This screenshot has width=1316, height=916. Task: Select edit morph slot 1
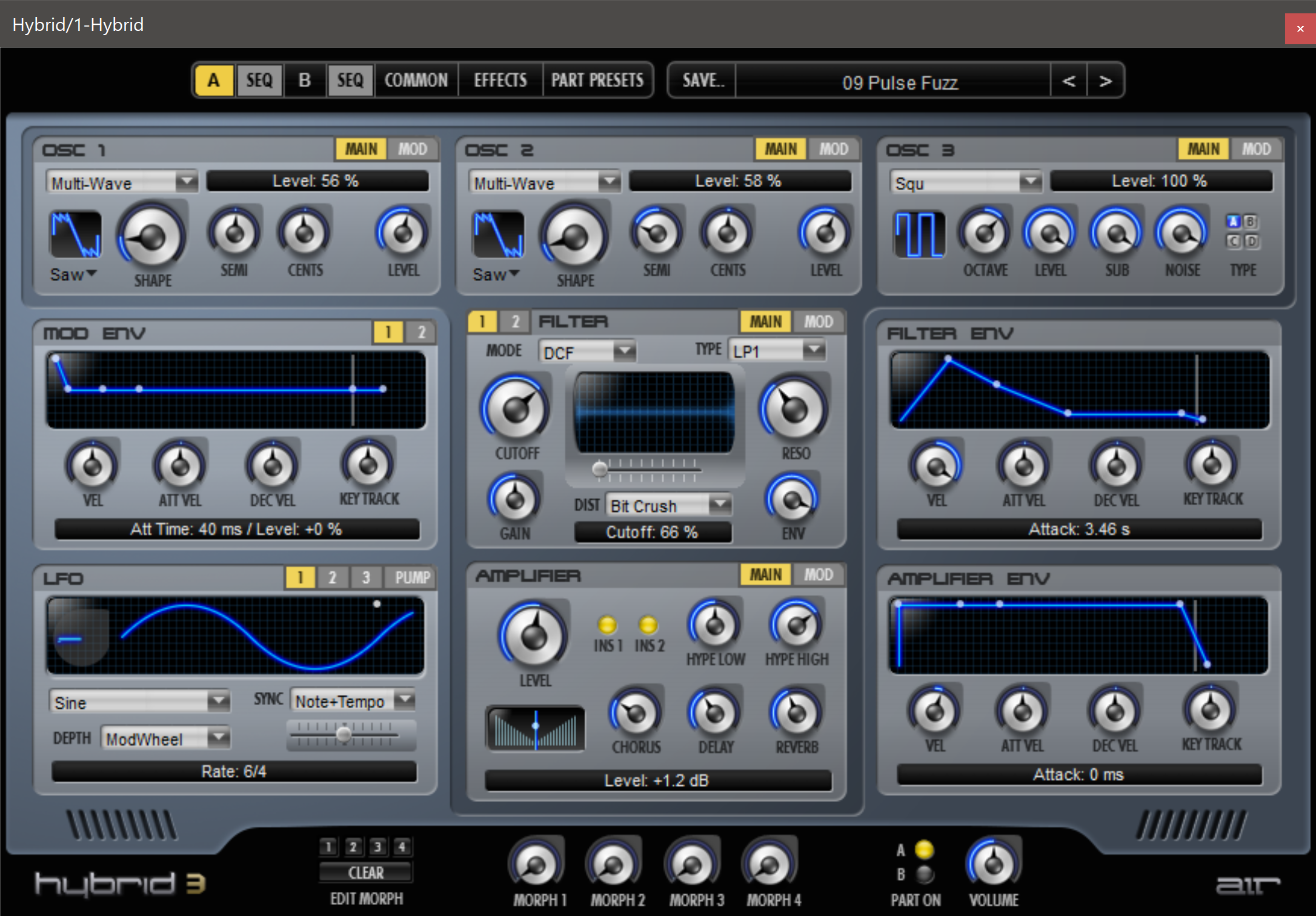(x=328, y=846)
